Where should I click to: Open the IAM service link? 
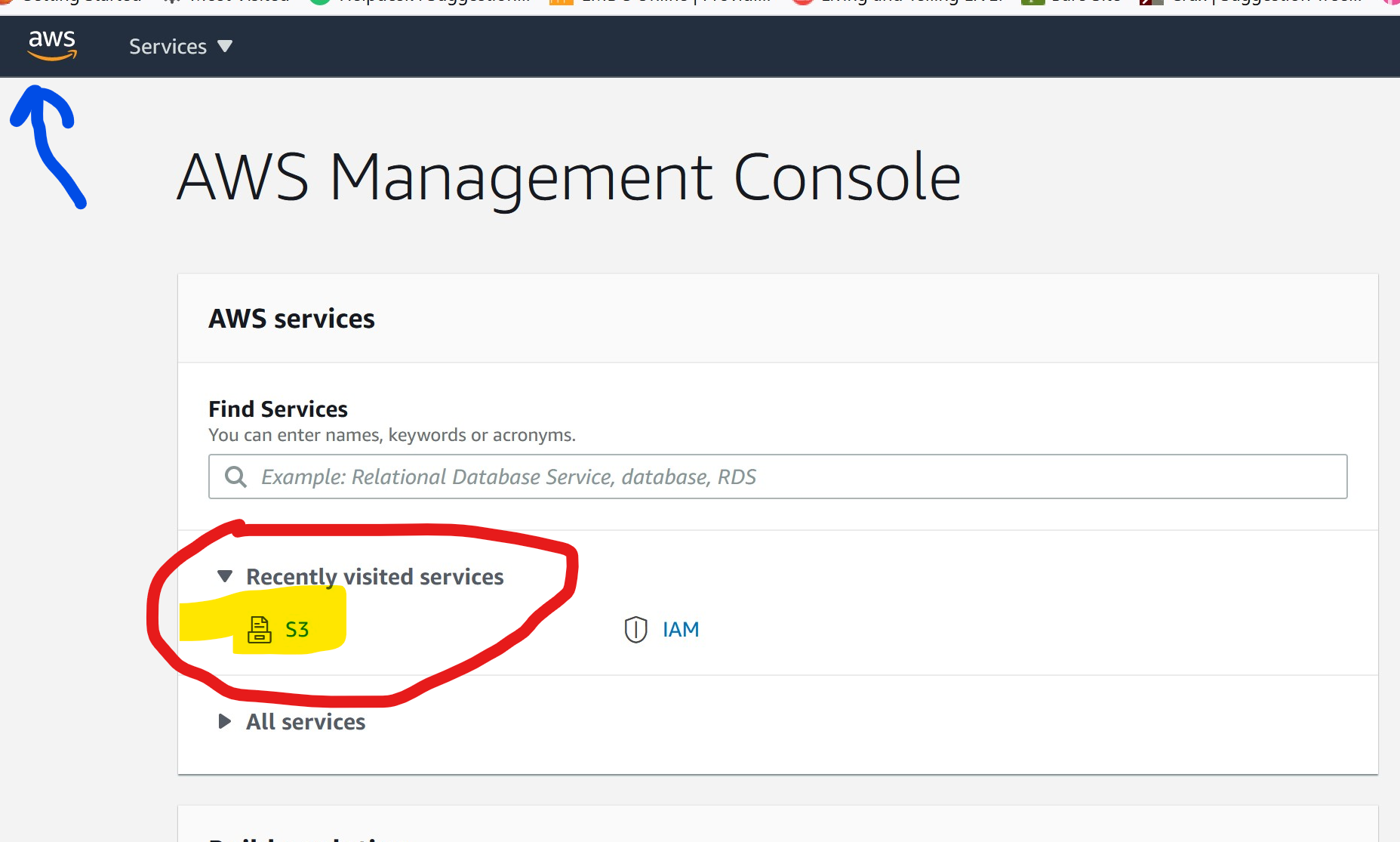[681, 629]
